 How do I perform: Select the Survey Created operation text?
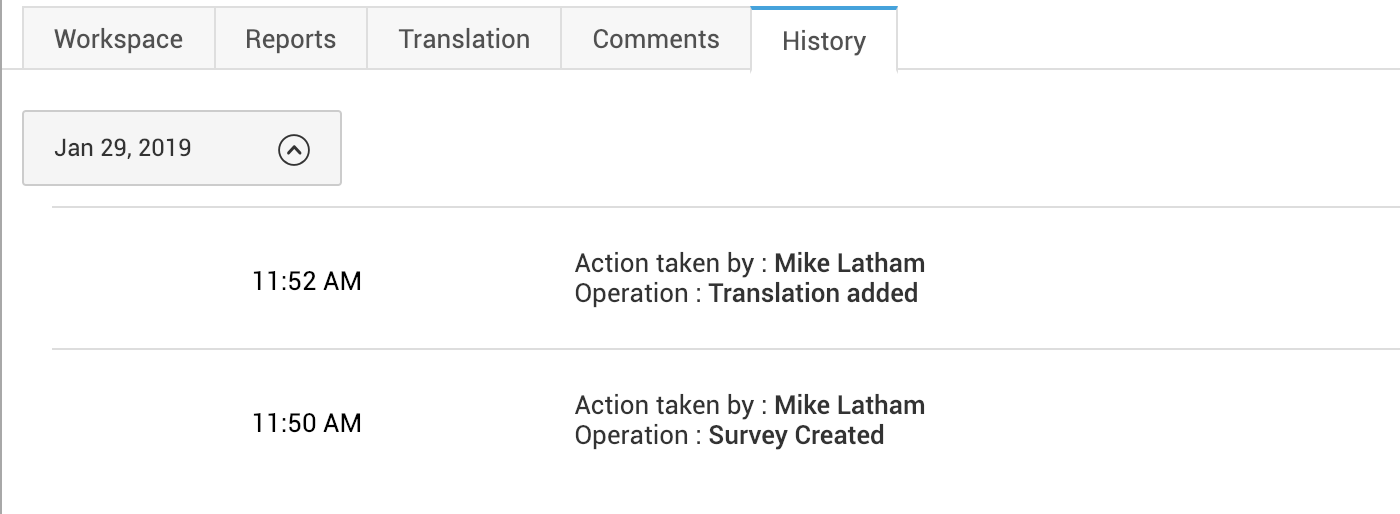point(796,436)
